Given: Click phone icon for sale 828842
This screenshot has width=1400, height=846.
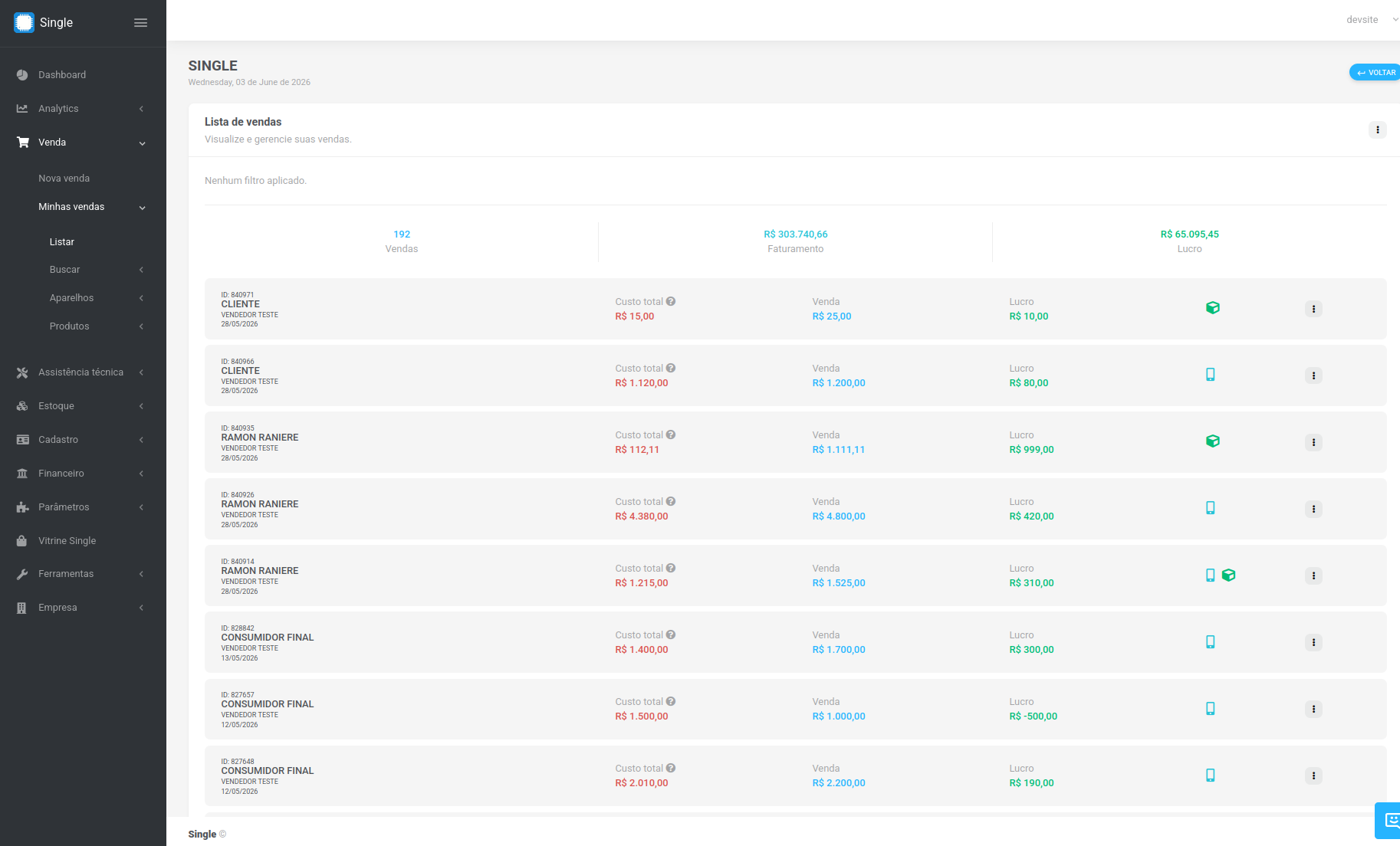Looking at the screenshot, I should pyautogui.click(x=1211, y=642).
